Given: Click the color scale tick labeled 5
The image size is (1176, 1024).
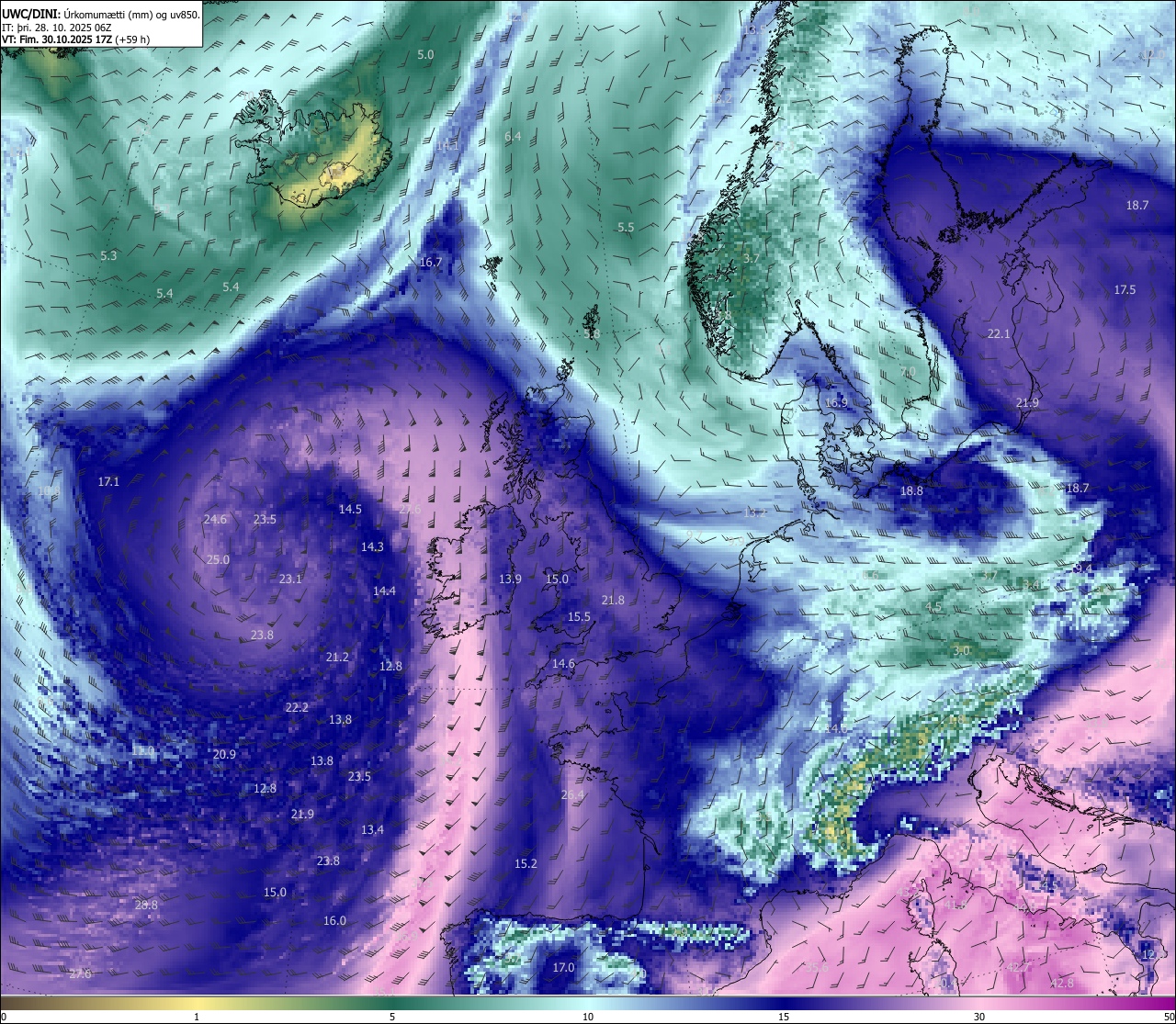Looking at the screenshot, I should click(392, 1017).
